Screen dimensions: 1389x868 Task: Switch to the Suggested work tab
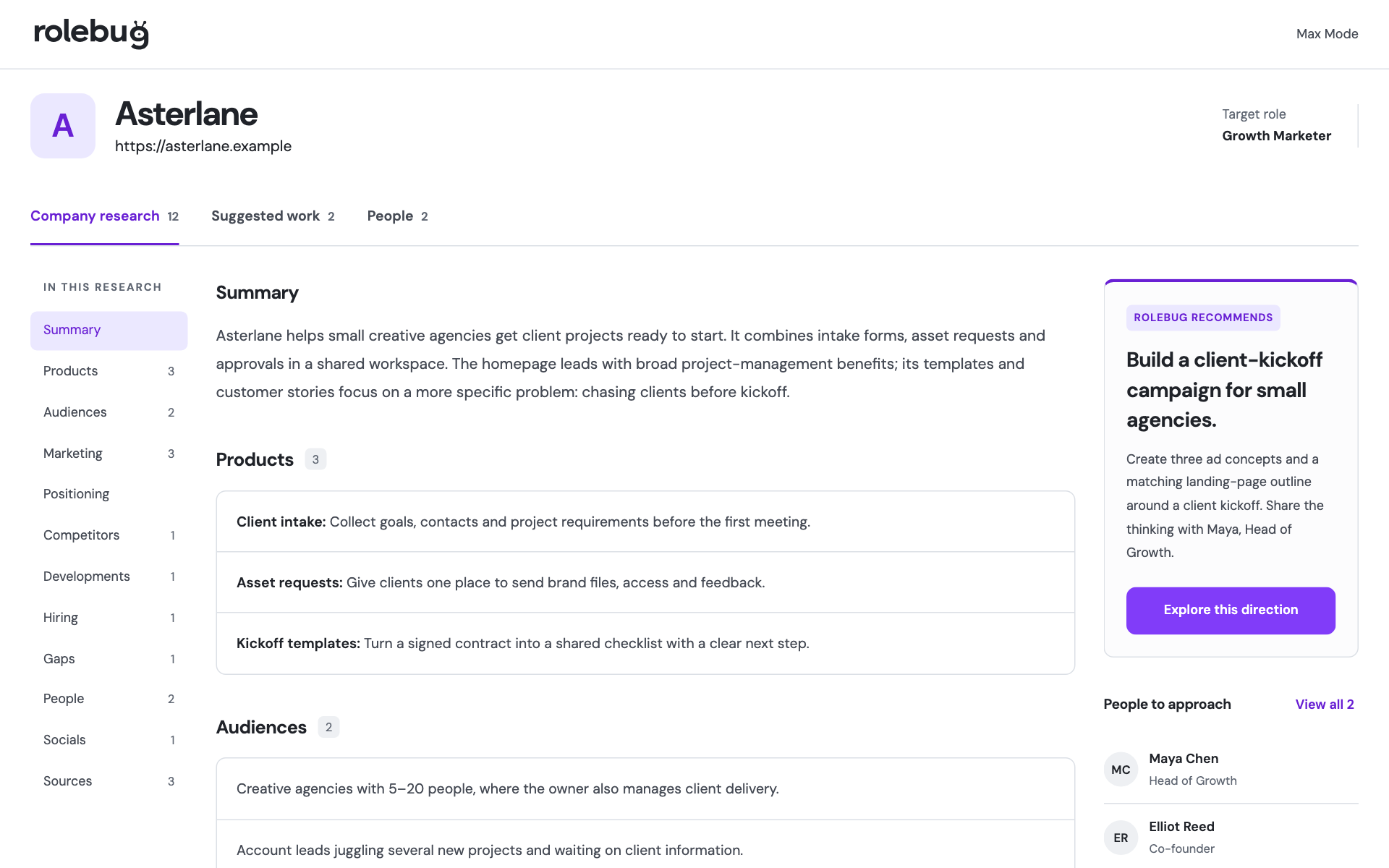pos(273,216)
